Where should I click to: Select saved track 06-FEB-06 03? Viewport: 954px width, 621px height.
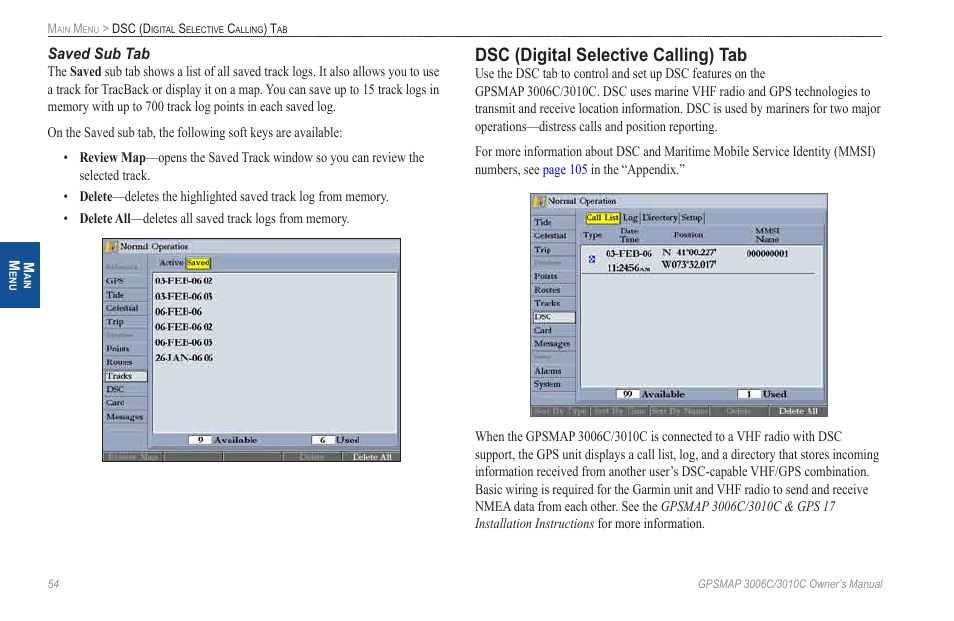pos(184,342)
